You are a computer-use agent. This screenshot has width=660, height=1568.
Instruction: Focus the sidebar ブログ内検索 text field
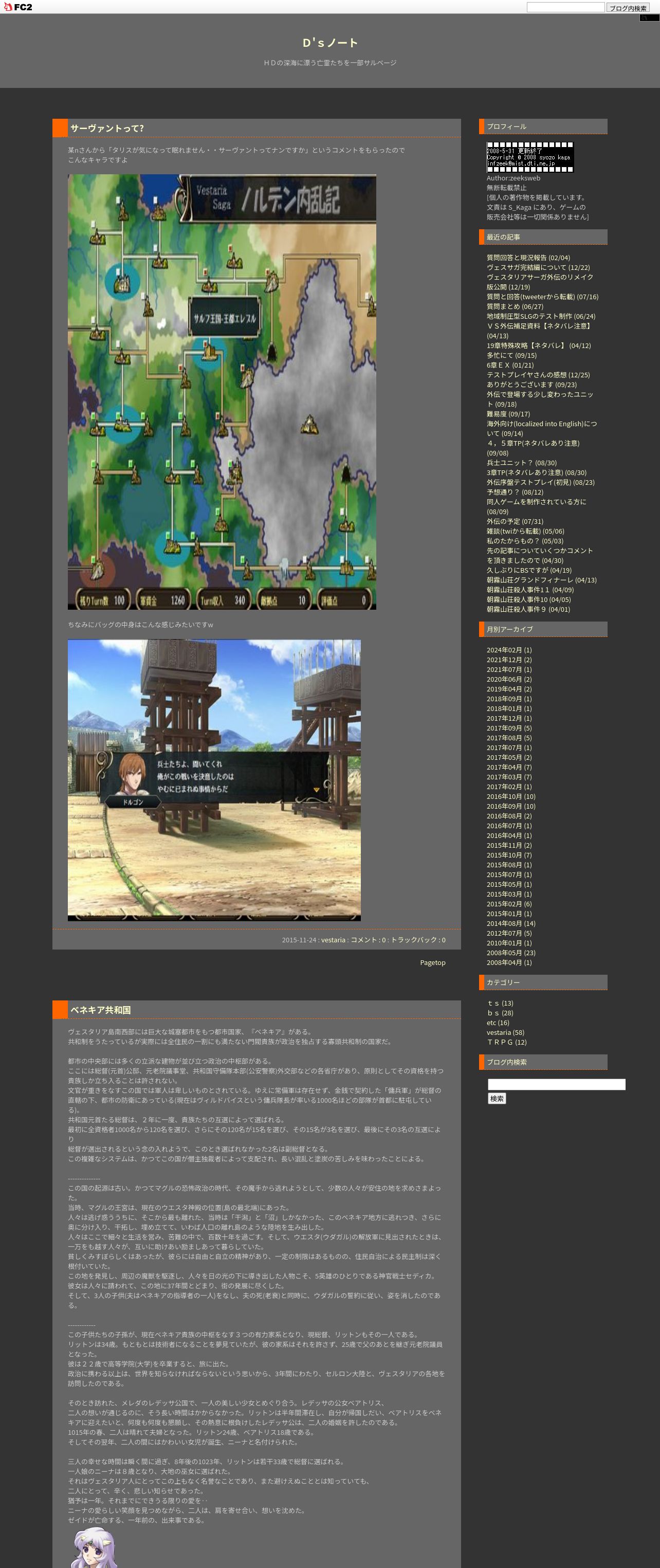click(557, 1084)
